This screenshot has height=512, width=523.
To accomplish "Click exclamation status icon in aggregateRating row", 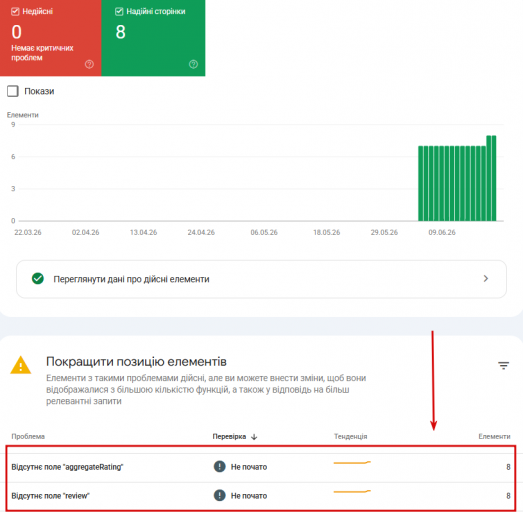I will [x=219, y=466].
